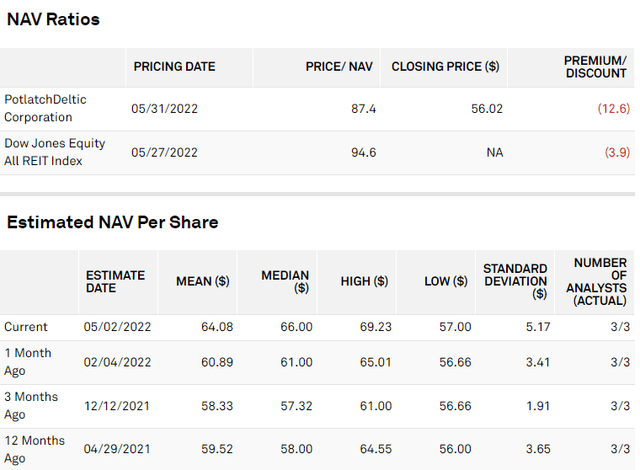Click Price/NAV value 94.6
The width and height of the screenshot is (640, 470).
pos(363,153)
